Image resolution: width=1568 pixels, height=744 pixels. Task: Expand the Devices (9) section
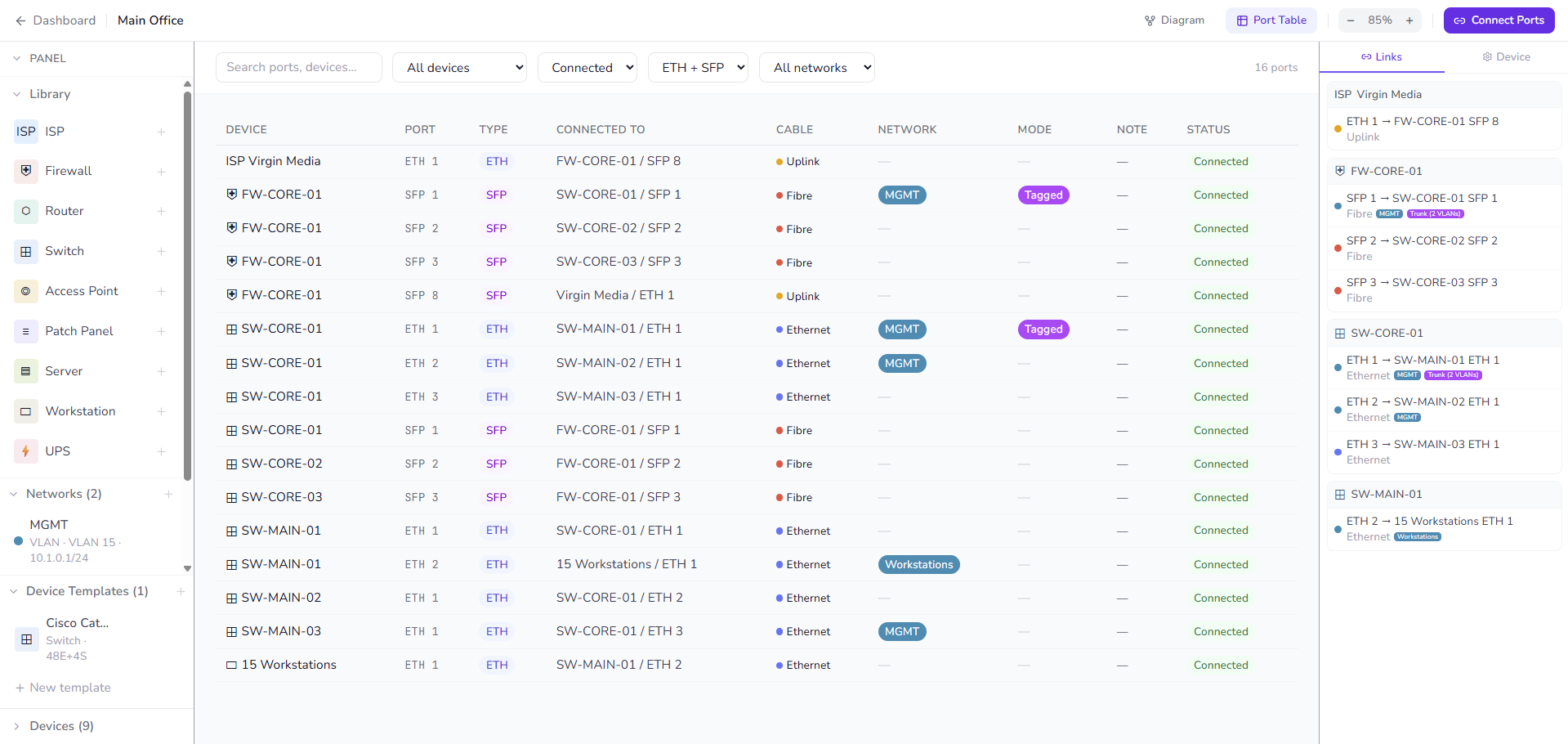tap(16, 726)
